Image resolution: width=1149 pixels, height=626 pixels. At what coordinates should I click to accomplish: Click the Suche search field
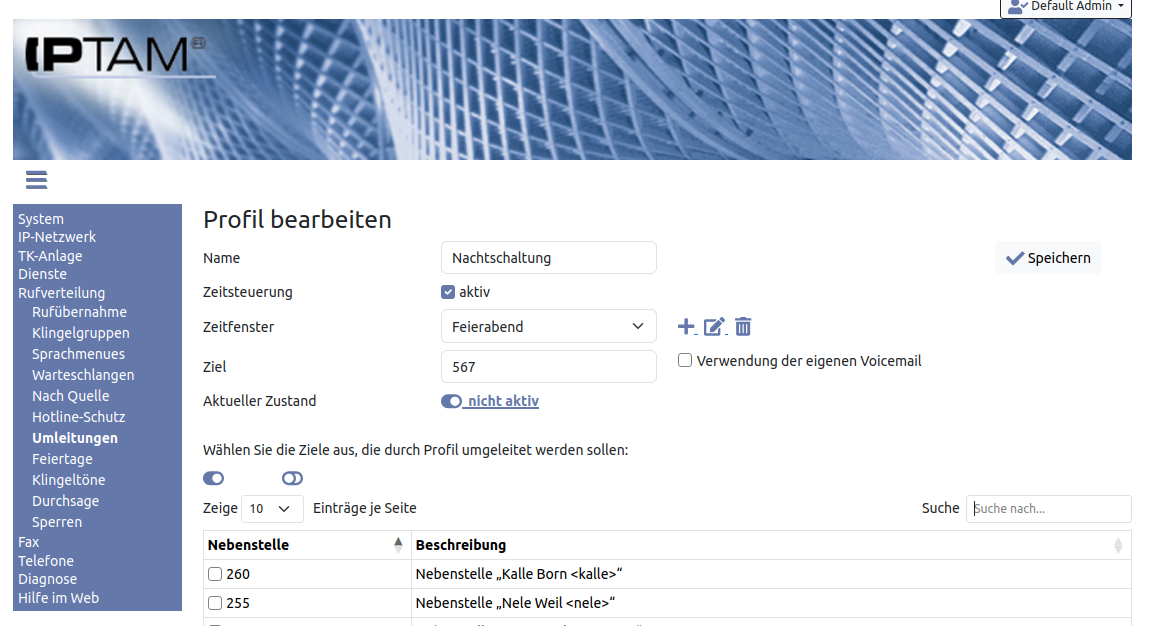1048,508
